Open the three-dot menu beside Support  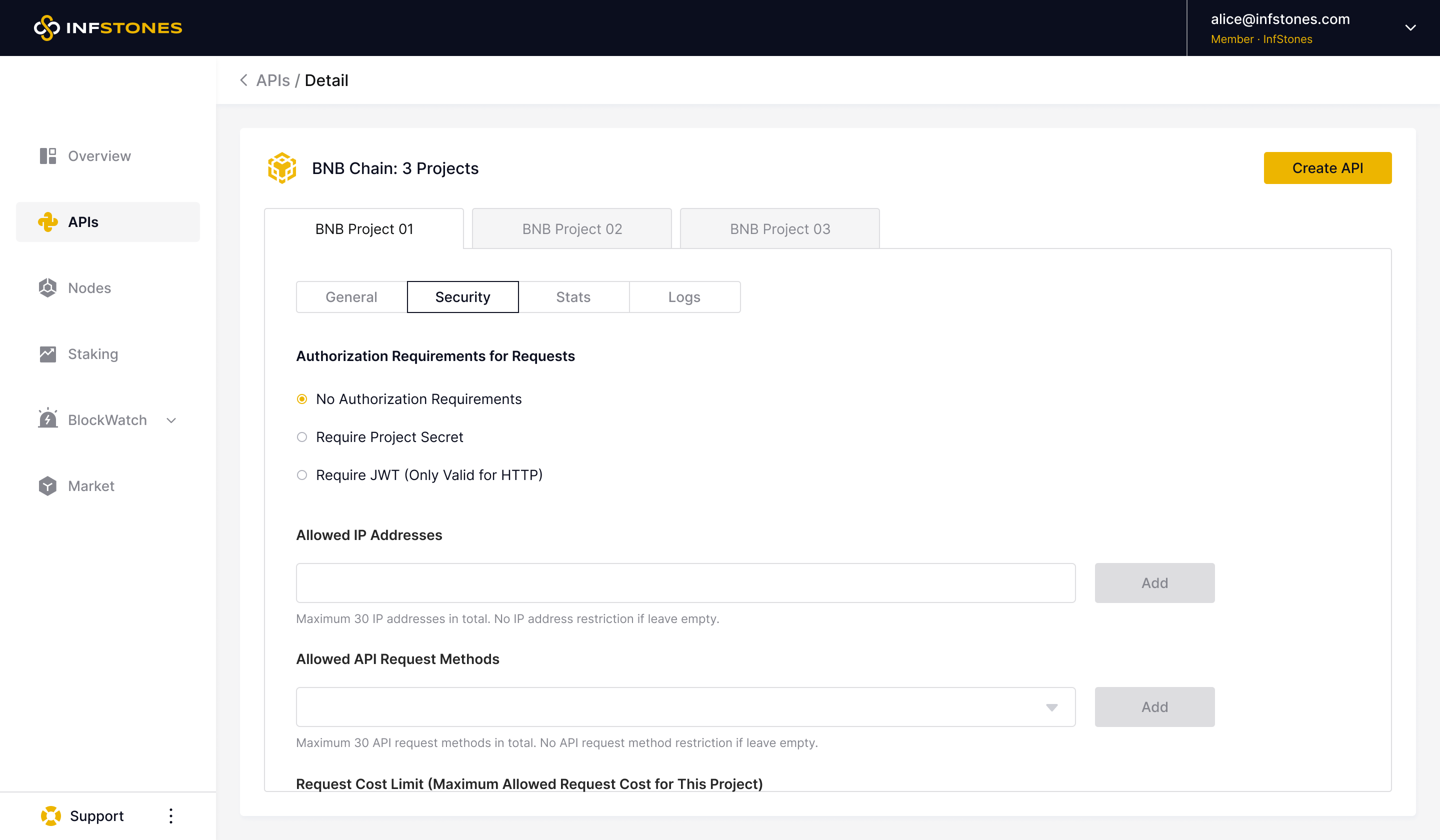pos(171,816)
